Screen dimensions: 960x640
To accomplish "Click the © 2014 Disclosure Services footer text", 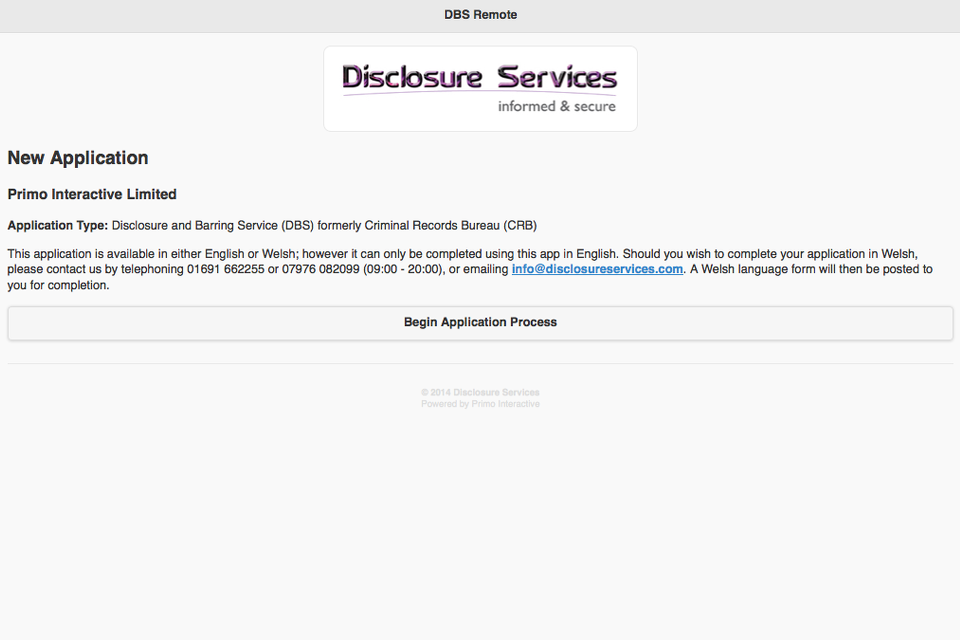I will click(x=480, y=392).
